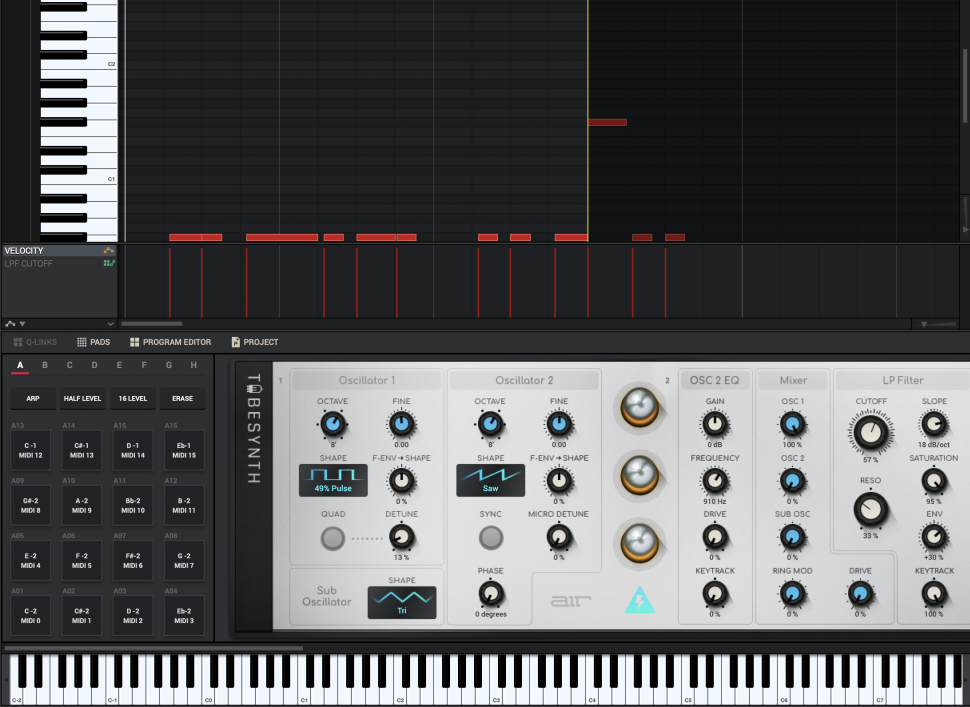Click the Oscillator 2 Saw waveform shape display
Screen dimensions: 970x707
[490, 481]
